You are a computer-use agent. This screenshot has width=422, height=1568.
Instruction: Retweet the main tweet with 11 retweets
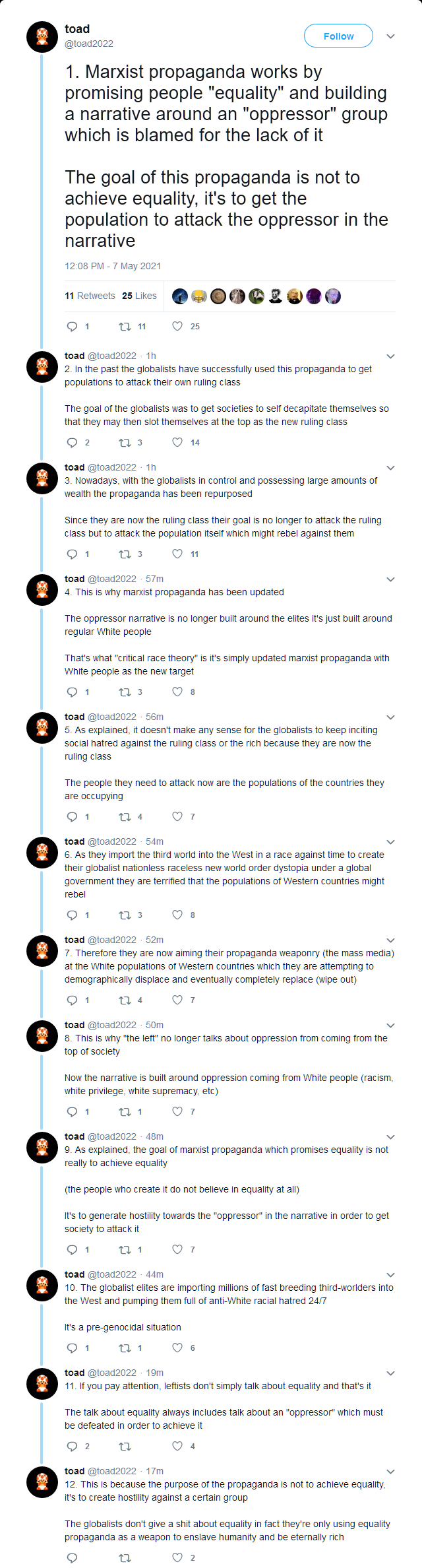(125, 326)
